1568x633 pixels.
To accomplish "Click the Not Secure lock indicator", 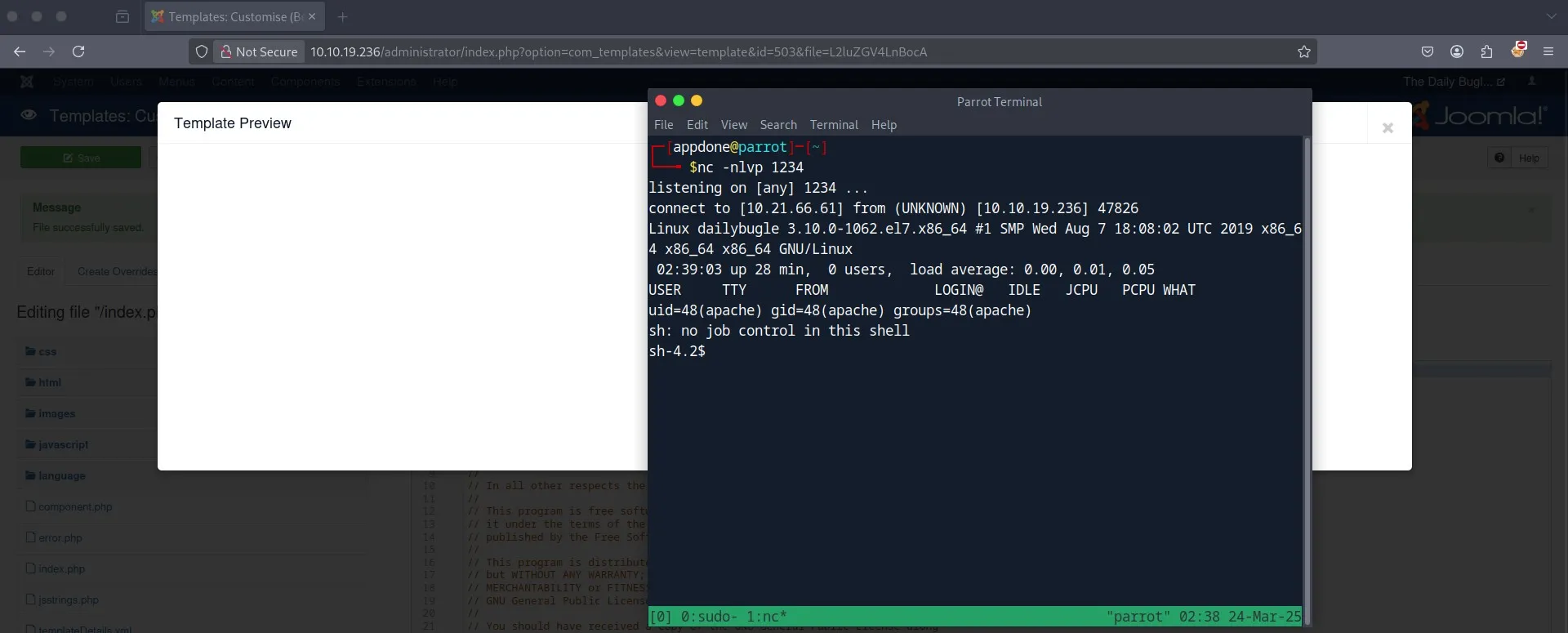I will tap(259, 51).
